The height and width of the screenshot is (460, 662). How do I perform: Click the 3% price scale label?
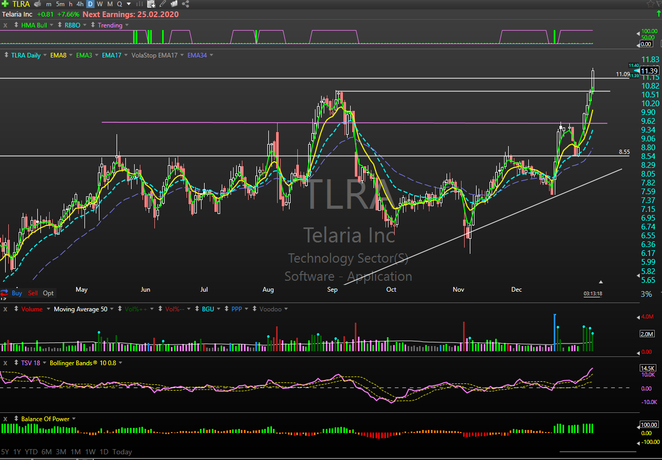646,294
